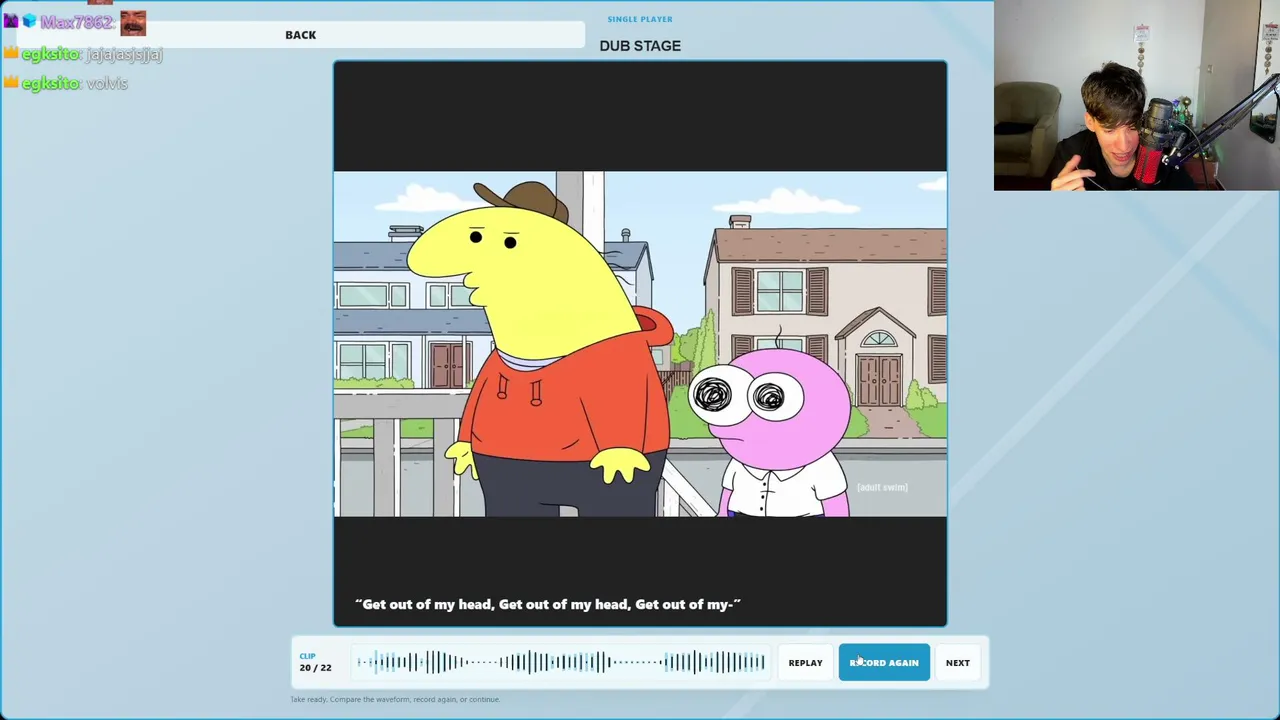1280x720 pixels.
Task: Replay the recorded clip
Action: 805,662
